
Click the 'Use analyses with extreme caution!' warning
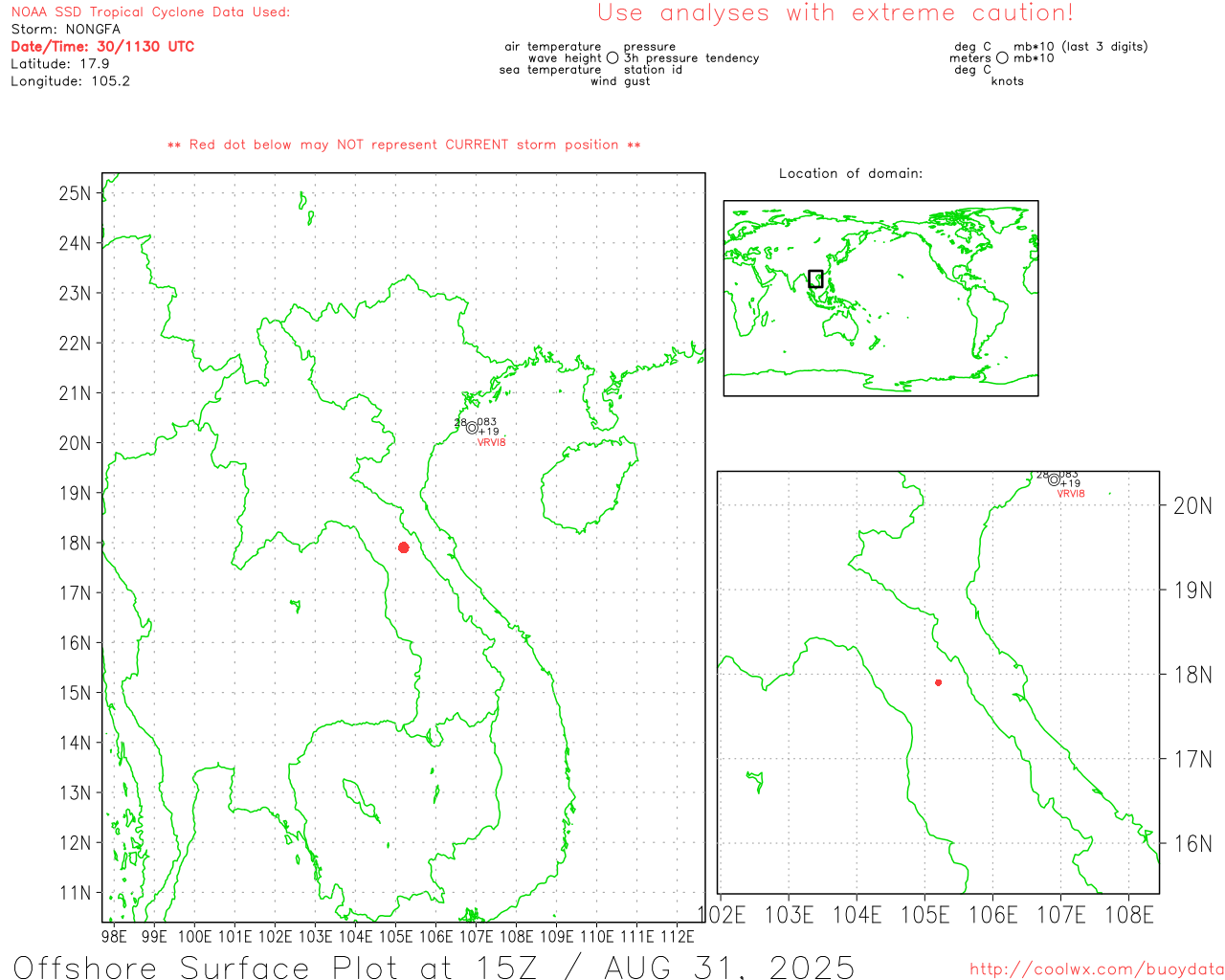pos(835,13)
